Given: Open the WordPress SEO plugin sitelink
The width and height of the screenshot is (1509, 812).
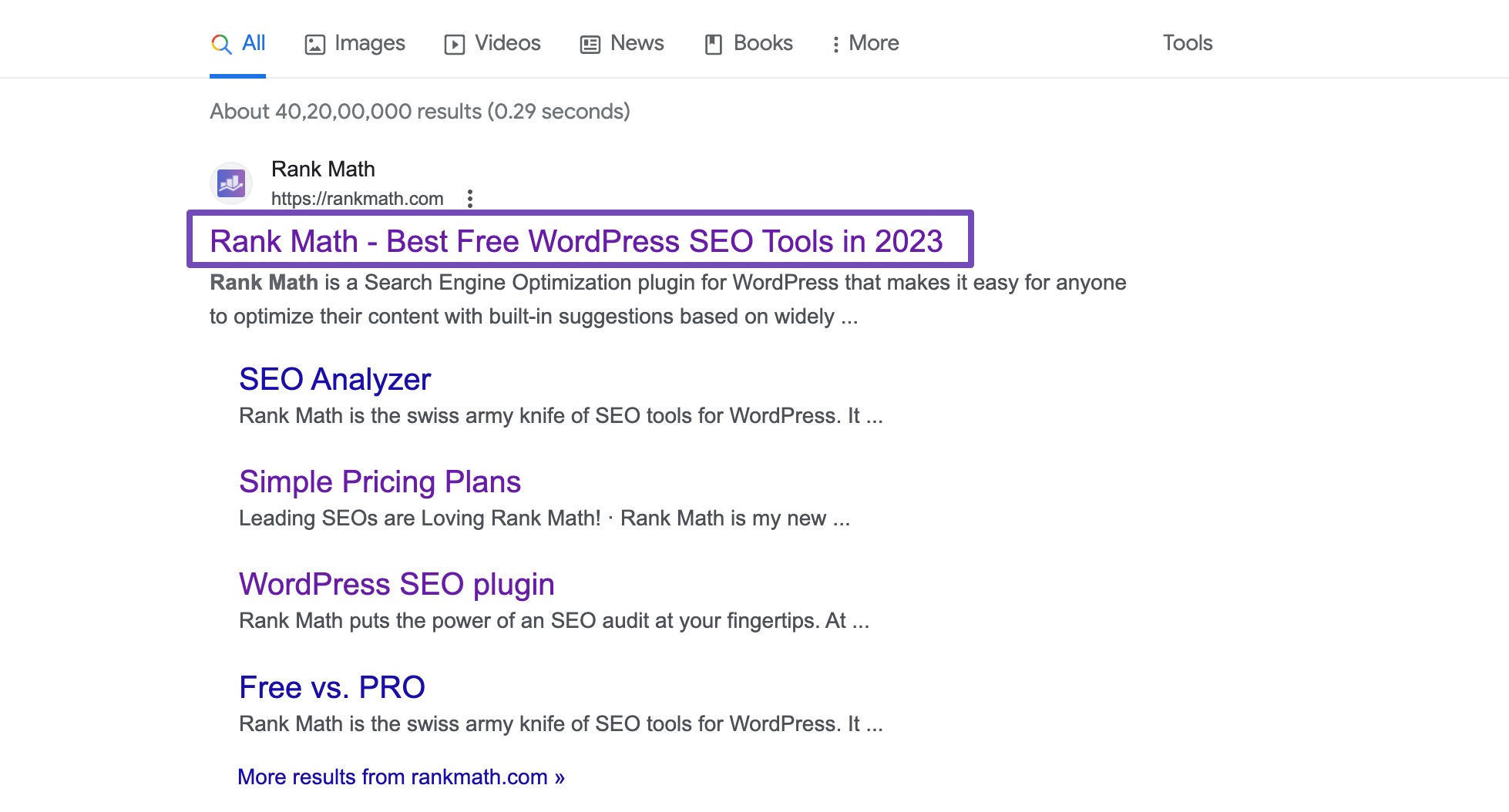Looking at the screenshot, I should coord(397,584).
